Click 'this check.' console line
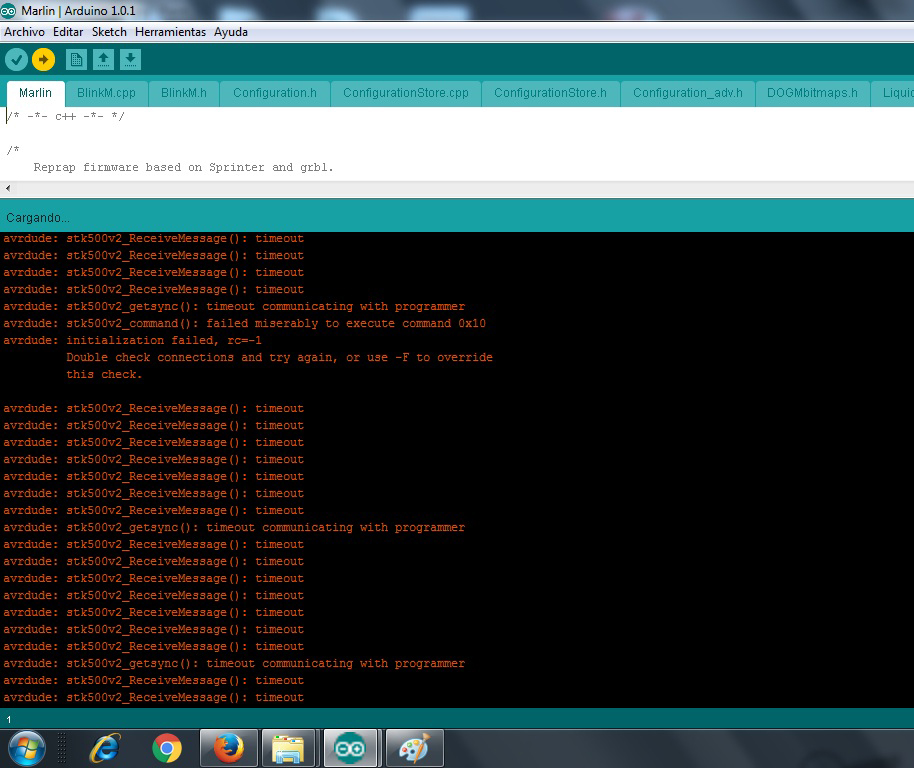Image resolution: width=914 pixels, height=768 pixels. 104,374
